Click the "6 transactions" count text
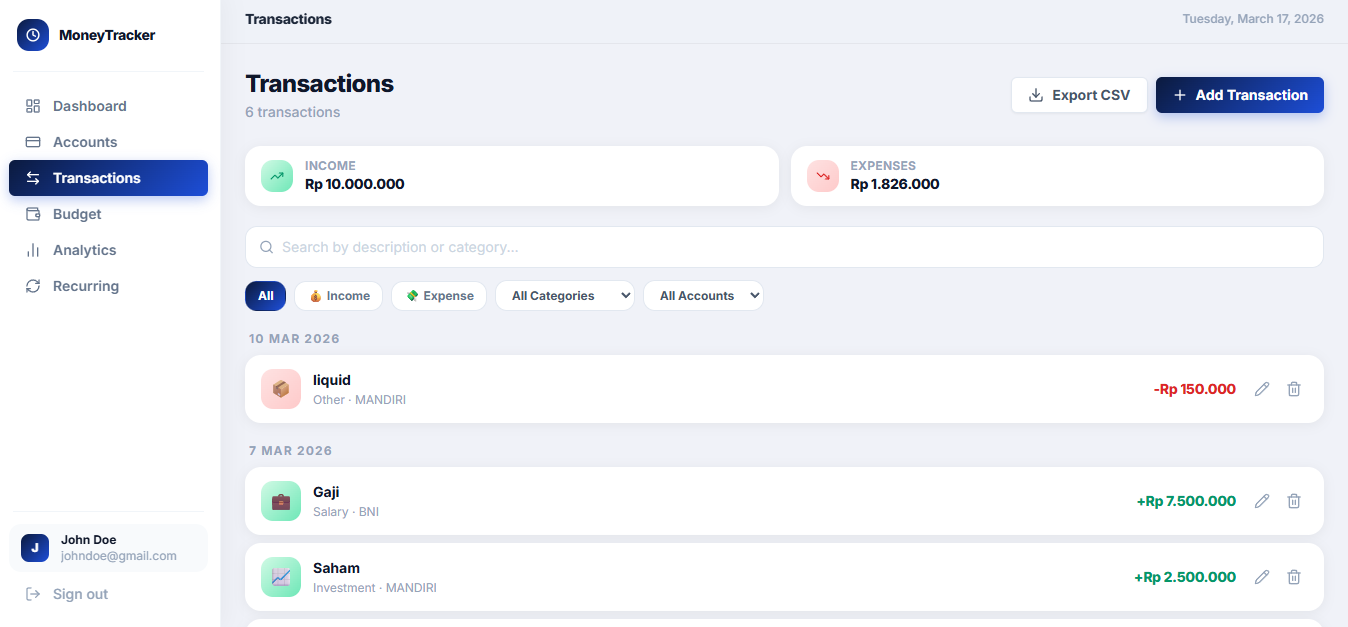 pos(293,112)
